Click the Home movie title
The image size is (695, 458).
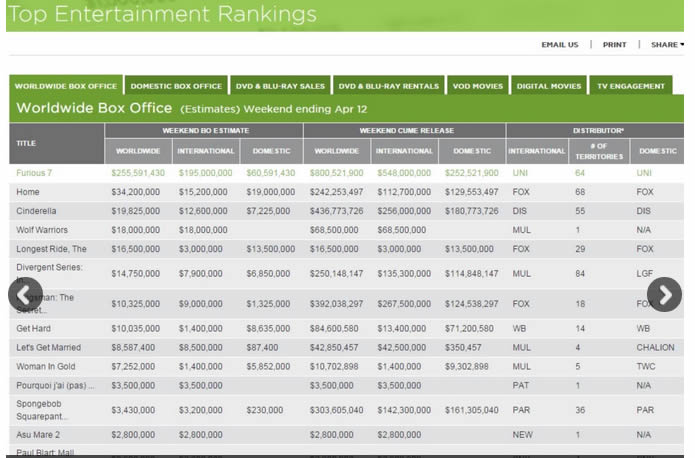click(x=27, y=192)
